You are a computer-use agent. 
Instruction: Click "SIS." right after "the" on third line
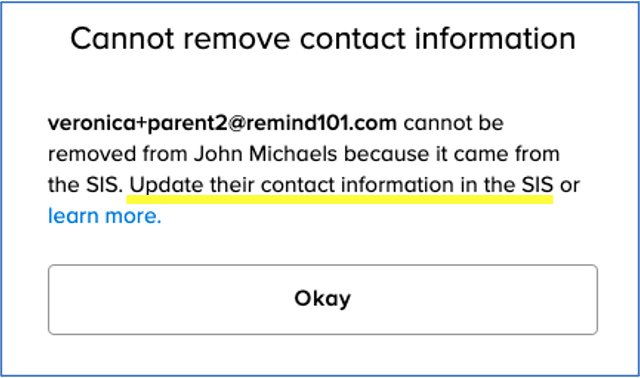(x=104, y=185)
